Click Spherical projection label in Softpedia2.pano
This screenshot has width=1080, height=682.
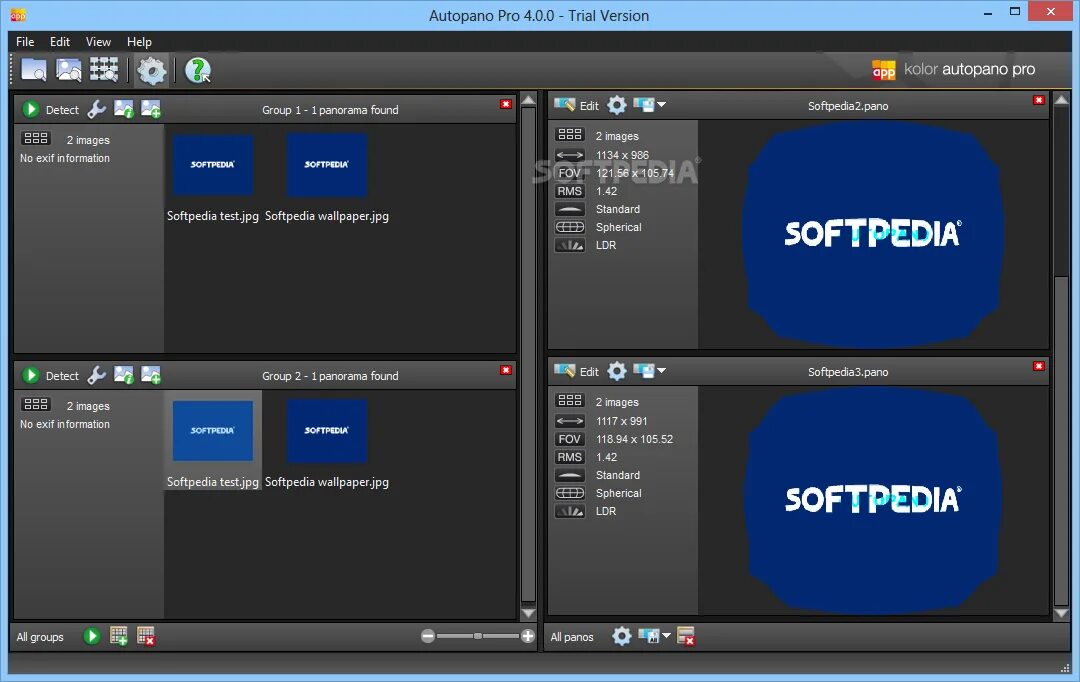click(619, 227)
